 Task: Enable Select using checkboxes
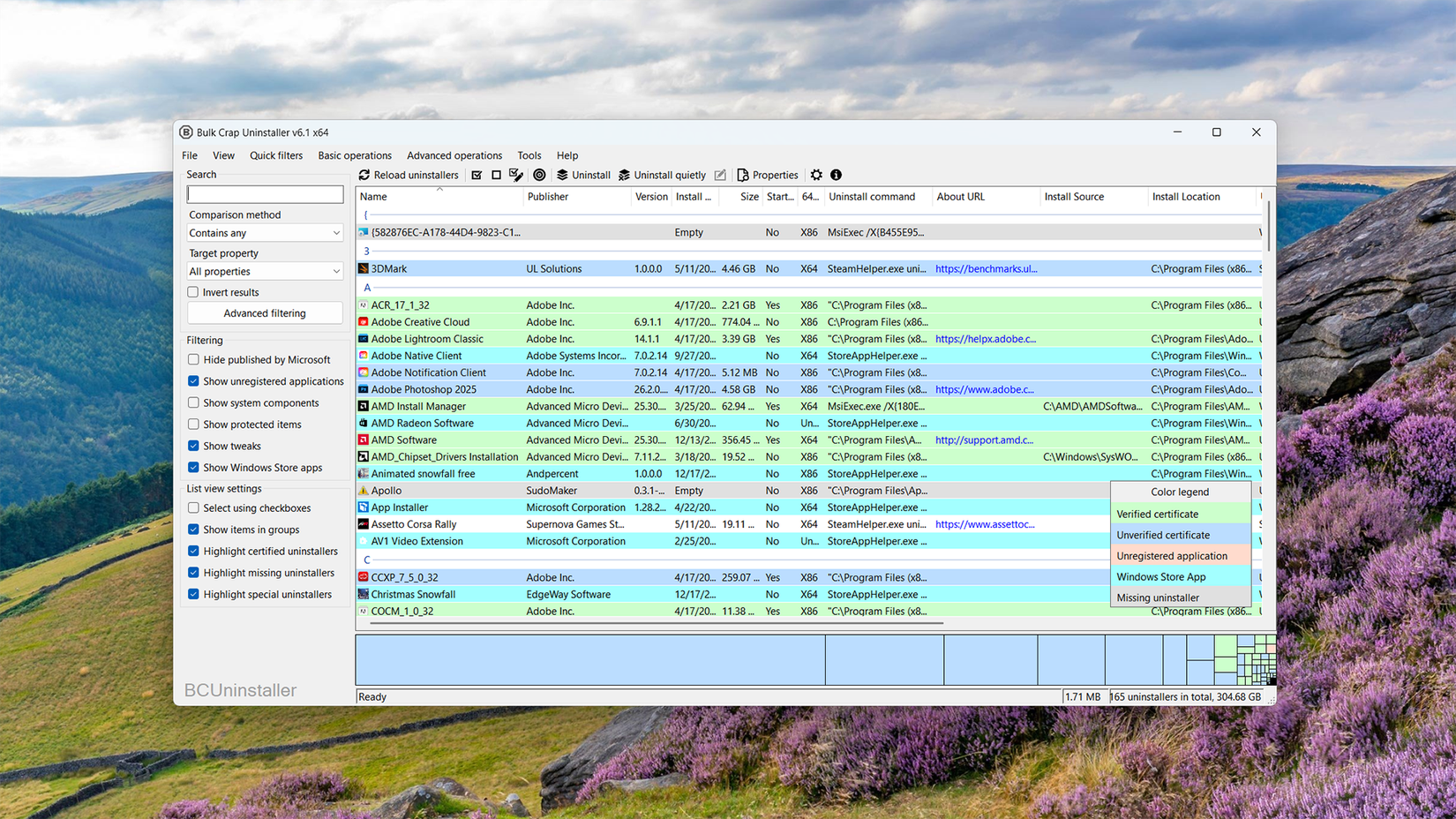click(x=193, y=508)
